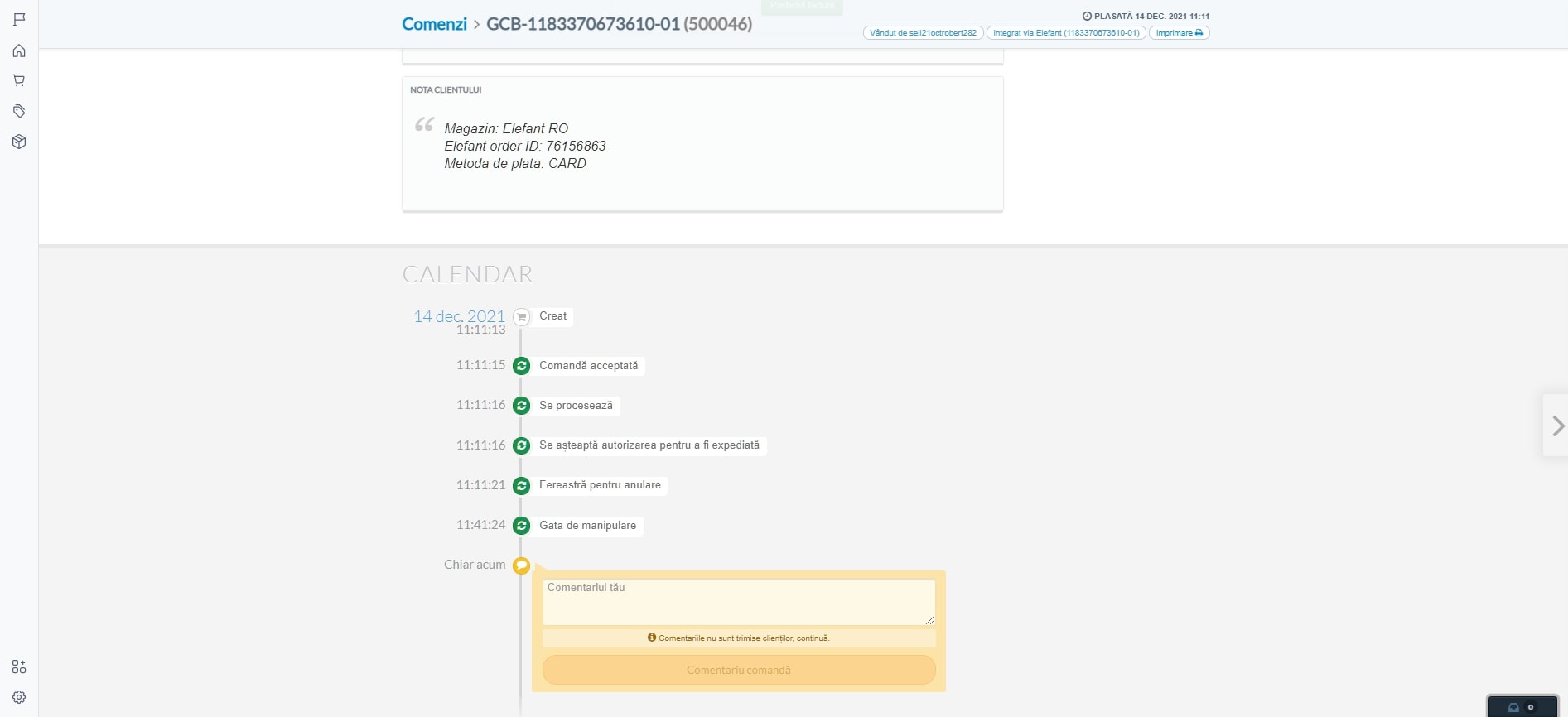Click the 'Creat' cart timeline marker
Image resolution: width=1568 pixels, height=717 pixels.
521,317
